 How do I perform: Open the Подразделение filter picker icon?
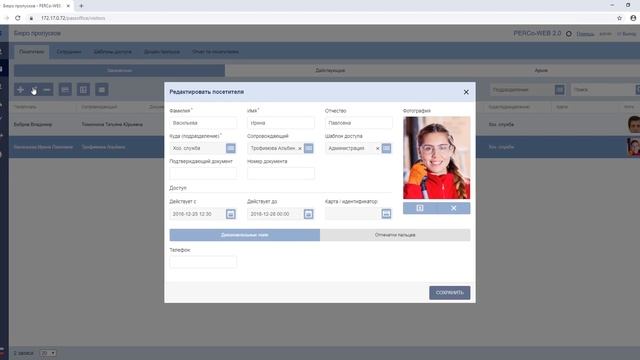(560, 89)
